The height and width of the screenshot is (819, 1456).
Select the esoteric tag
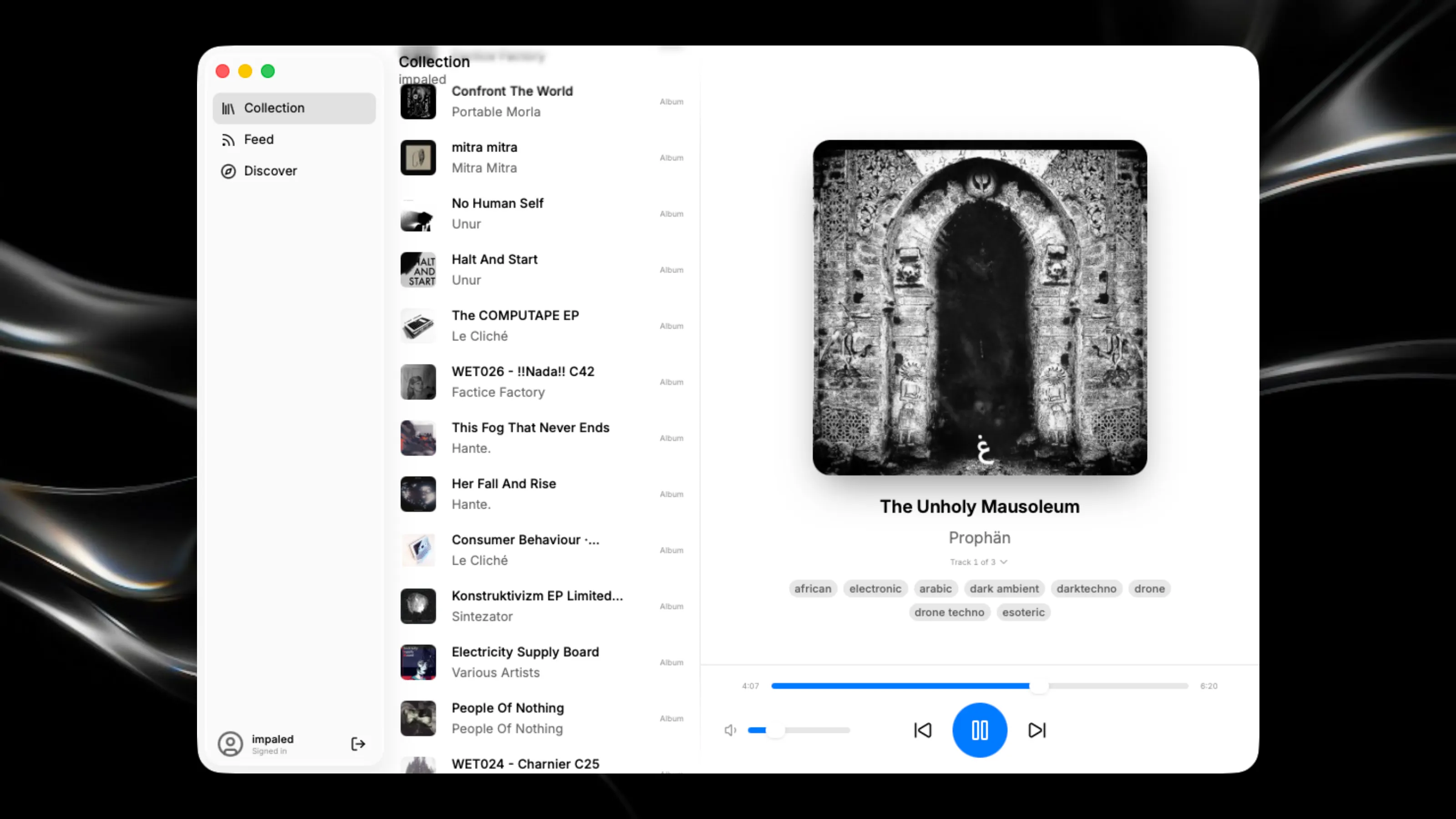tap(1023, 612)
